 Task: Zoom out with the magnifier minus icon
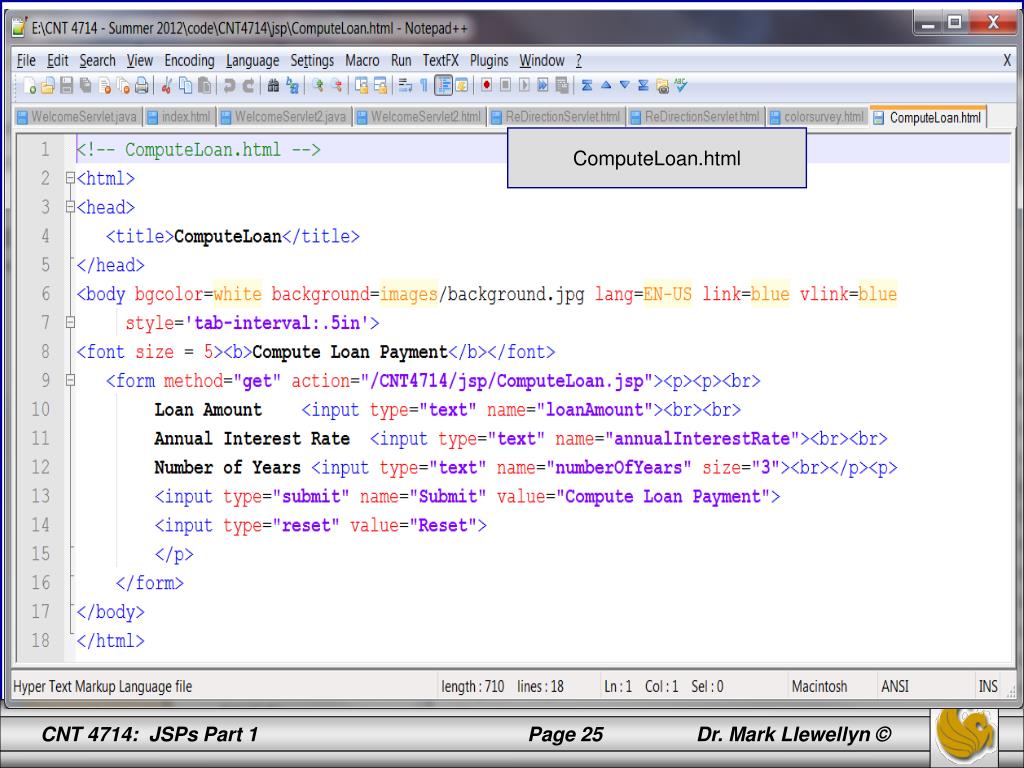pyautogui.click(x=336, y=86)
